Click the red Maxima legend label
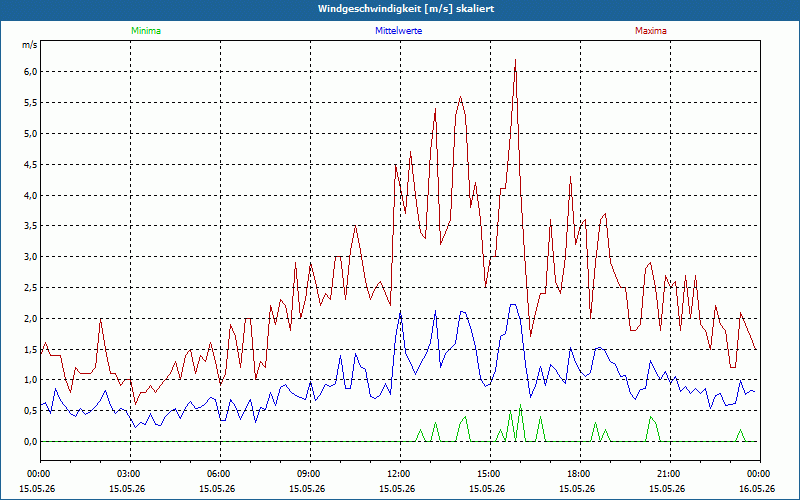 click(x=651, y=31)
